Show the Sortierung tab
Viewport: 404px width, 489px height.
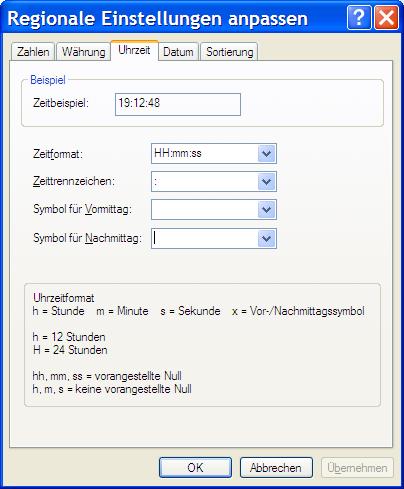(229, 52)
